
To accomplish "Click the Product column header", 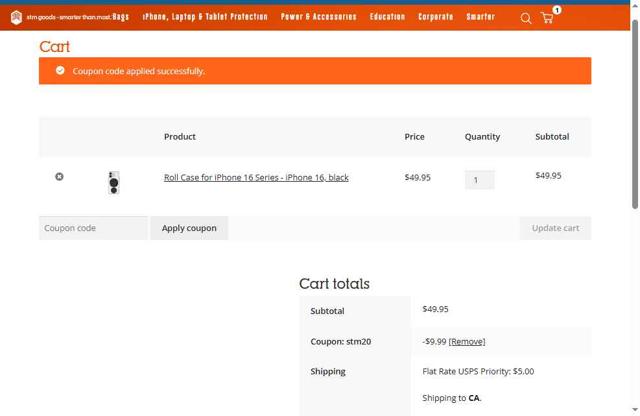I will pos(180,137).
